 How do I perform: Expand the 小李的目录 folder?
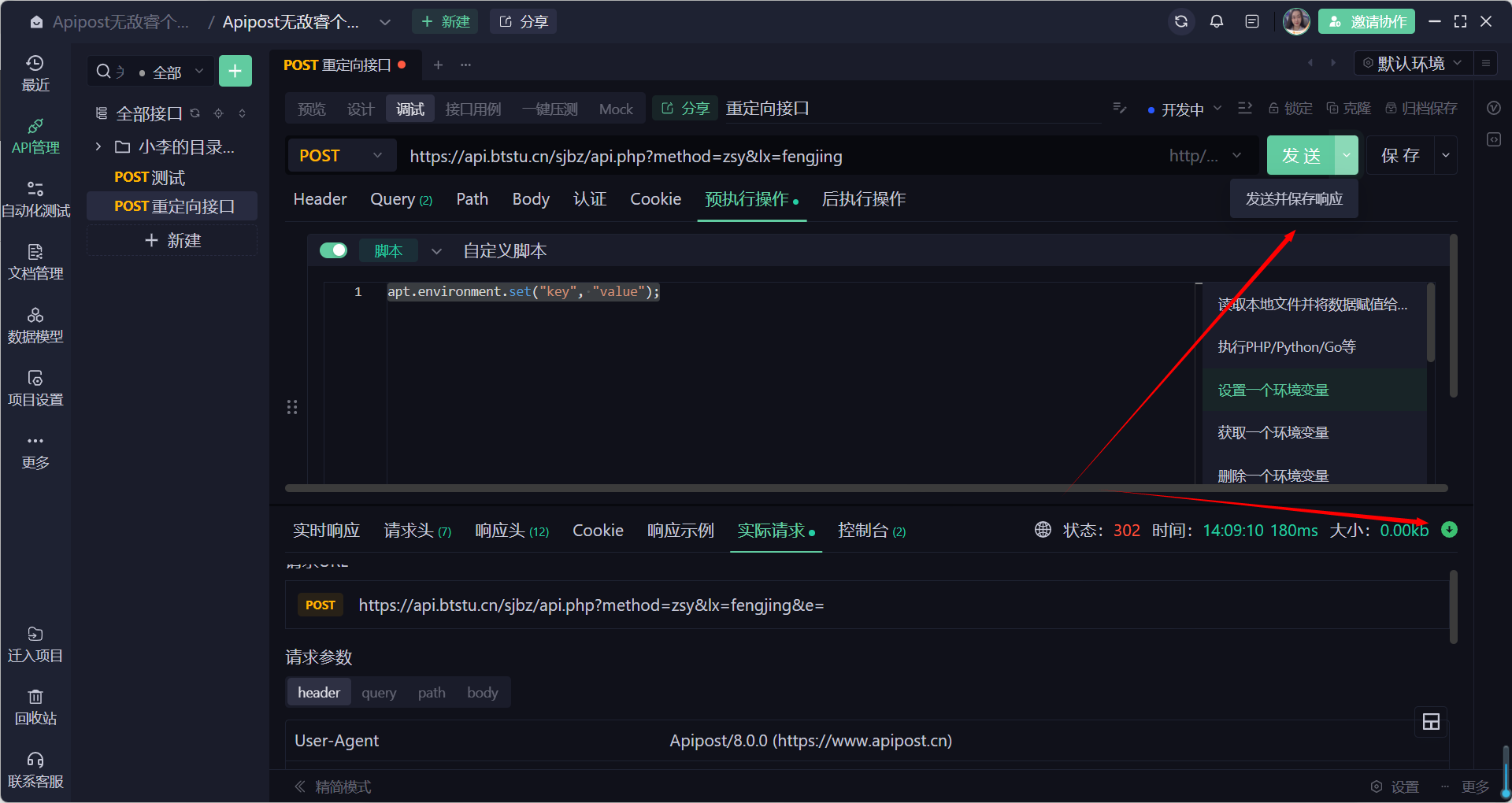pyautogui.click(x=98, y=146)
